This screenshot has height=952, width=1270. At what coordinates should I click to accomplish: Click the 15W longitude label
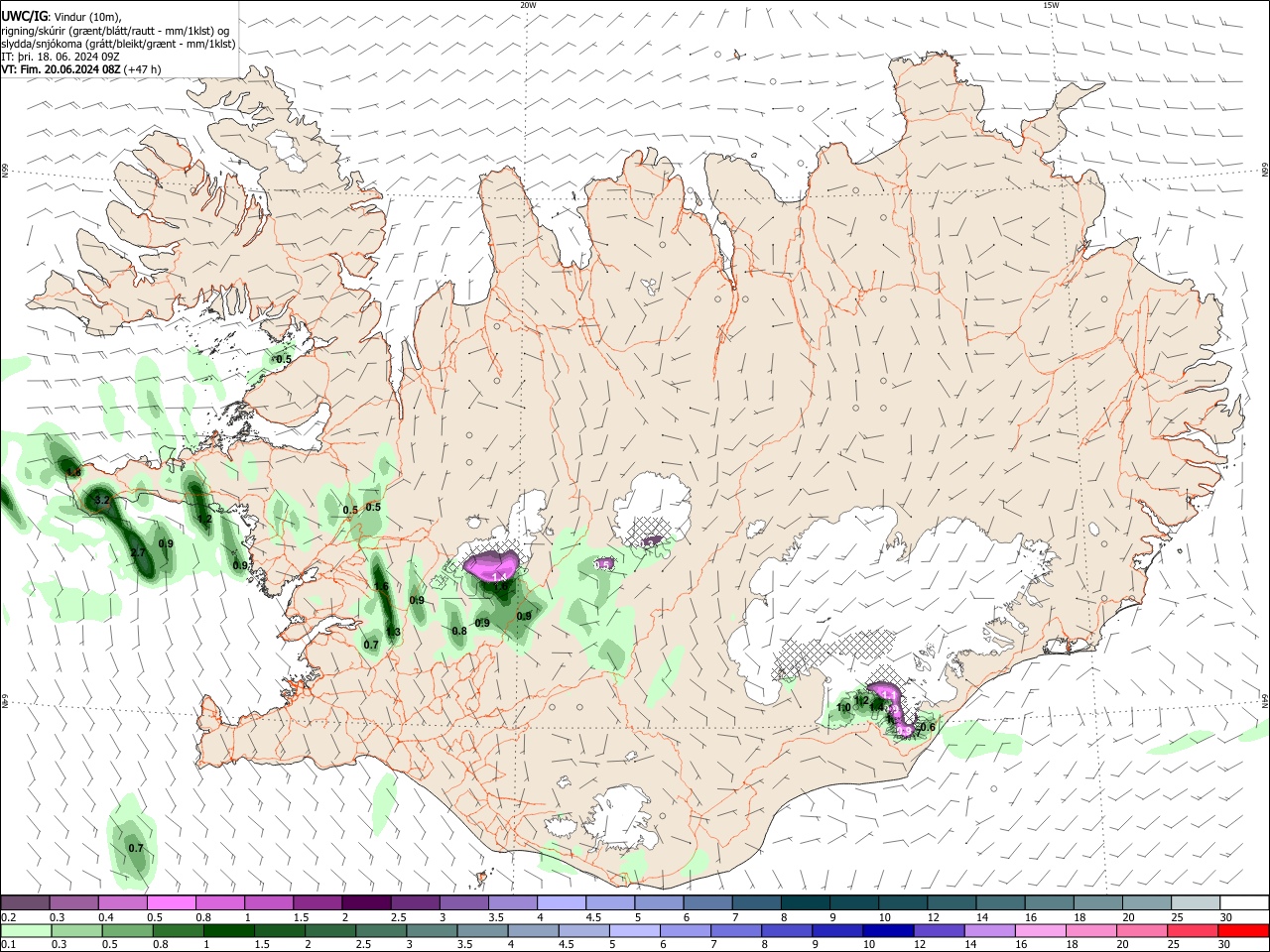(x=1051, y=5)
